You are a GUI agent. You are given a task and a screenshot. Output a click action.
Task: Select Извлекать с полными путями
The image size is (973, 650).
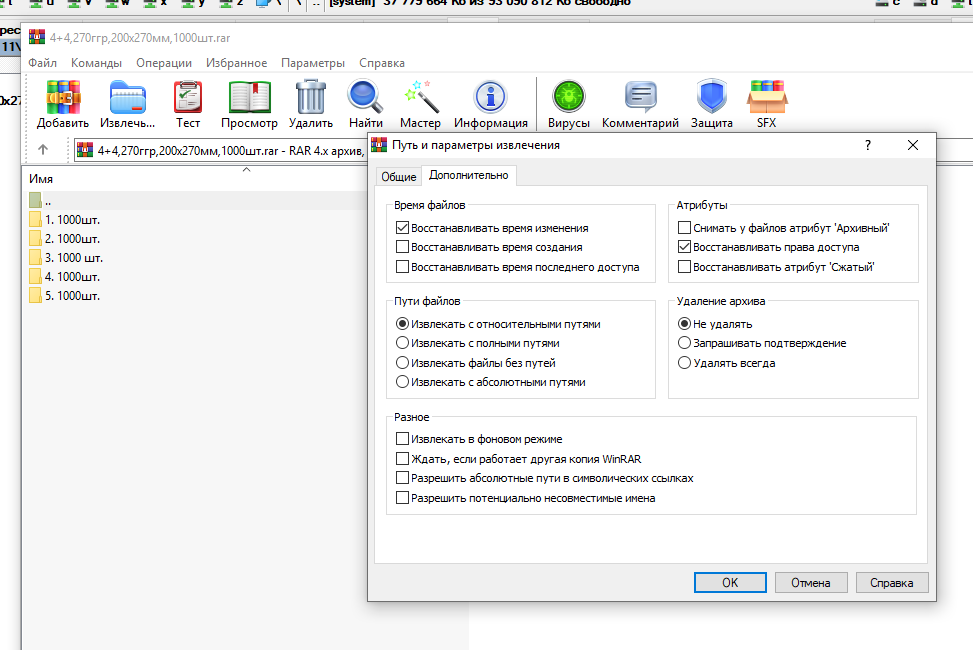(x=402, y=343)
